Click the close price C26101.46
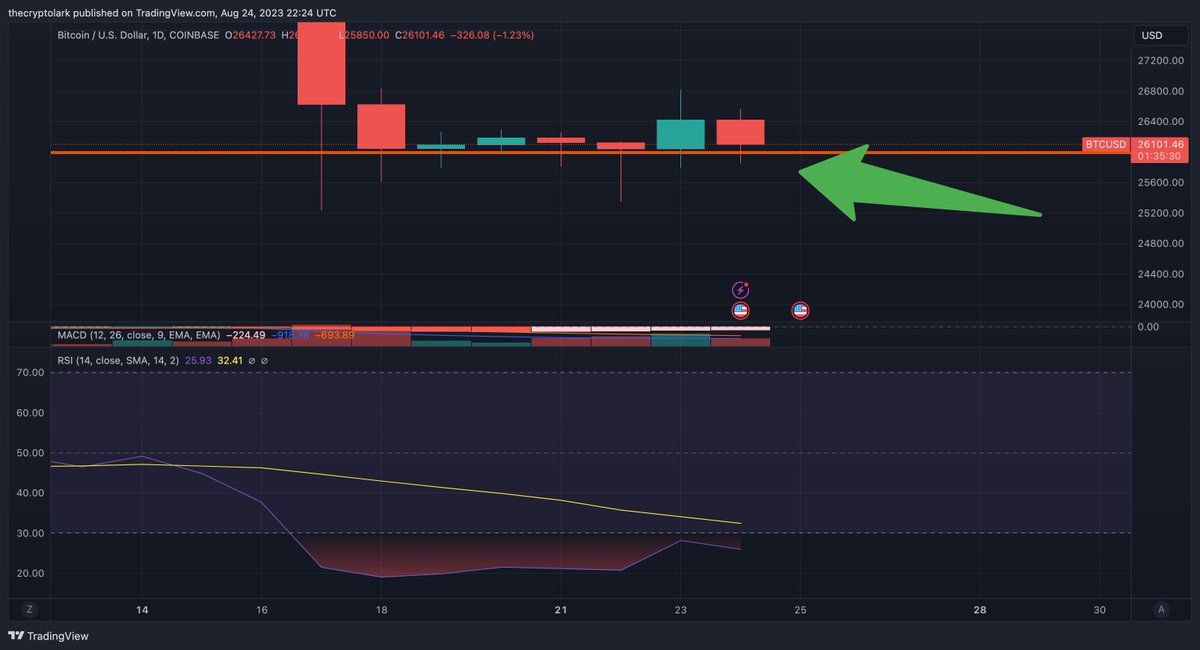The image size is (1200, 650). click(x=421, y=35)
